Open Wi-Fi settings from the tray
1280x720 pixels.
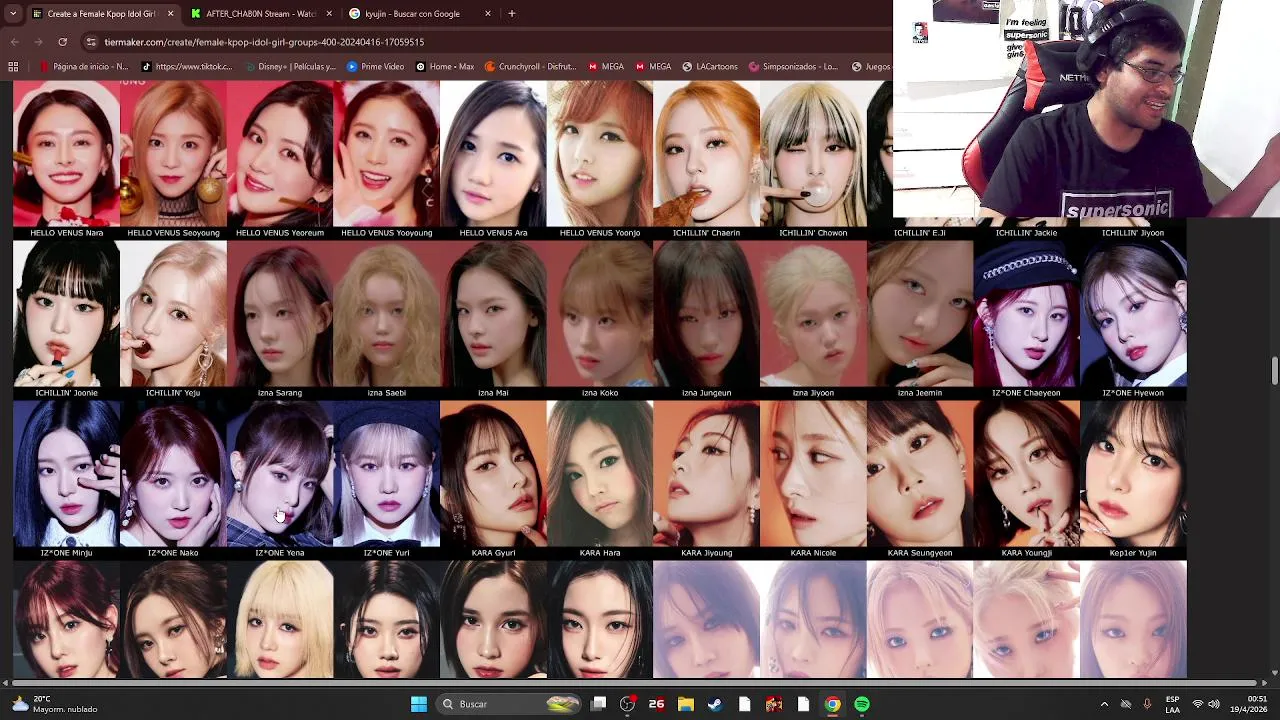(x=1198, y=704)
